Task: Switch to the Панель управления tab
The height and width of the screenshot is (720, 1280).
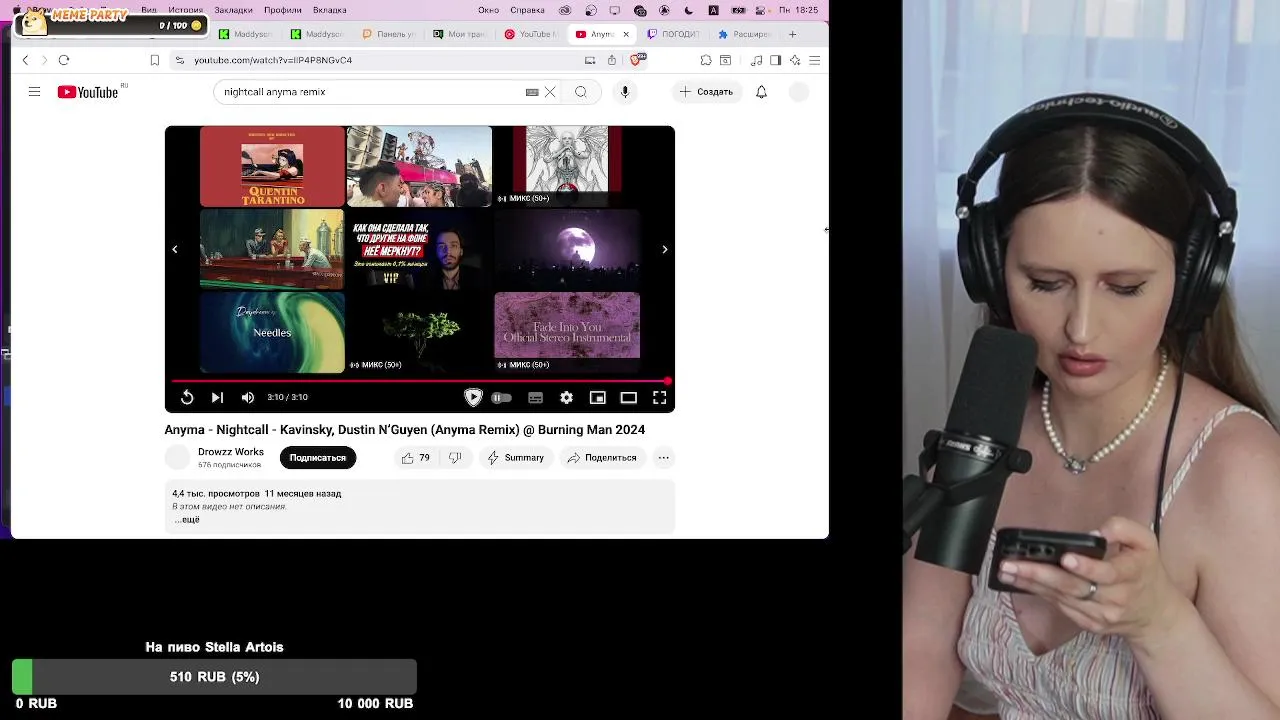Action: coord(388,34)
